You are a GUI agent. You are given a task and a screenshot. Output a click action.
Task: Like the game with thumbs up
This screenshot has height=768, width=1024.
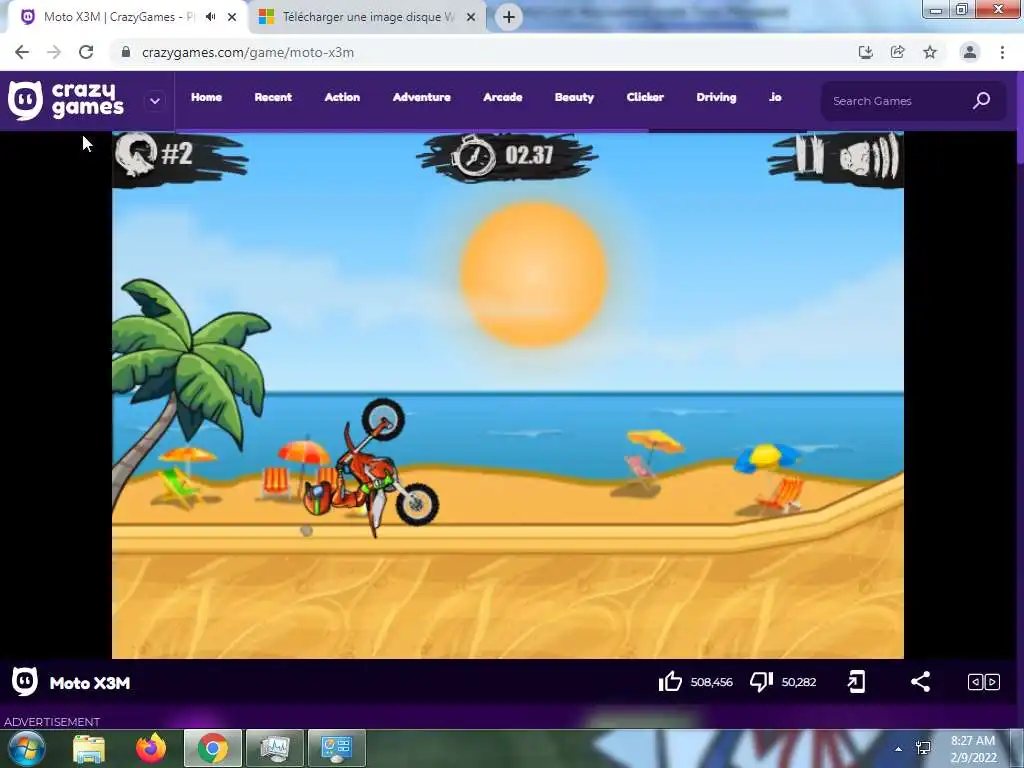point(670,682)
